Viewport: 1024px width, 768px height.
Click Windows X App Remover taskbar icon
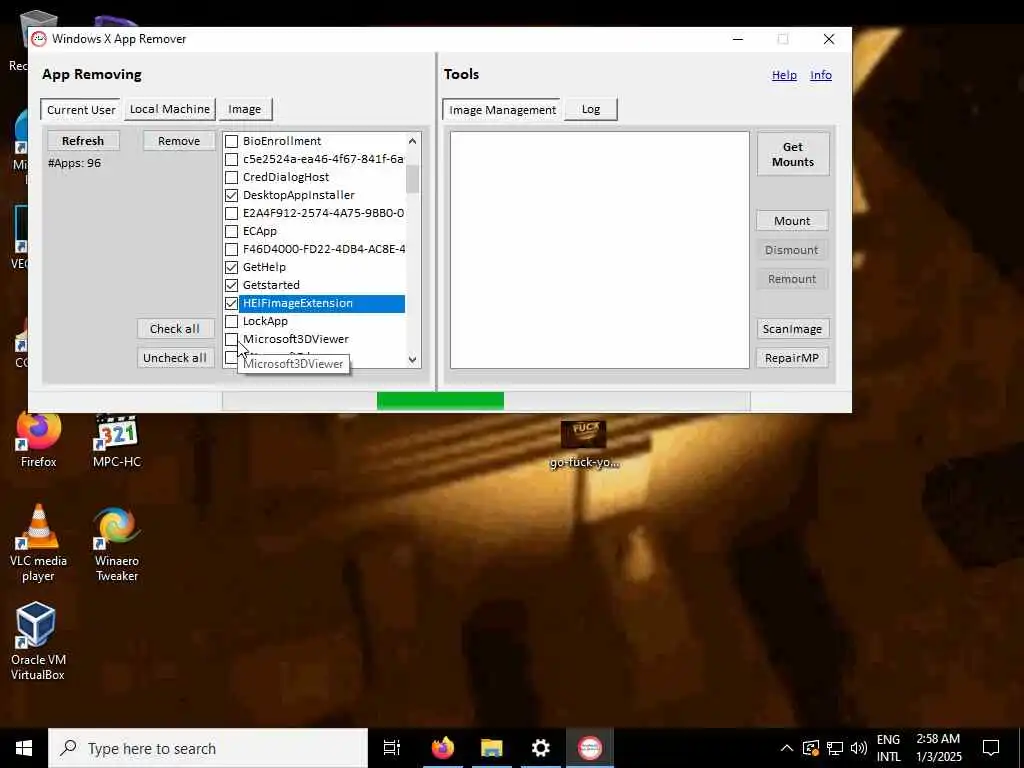coord(590,748)
